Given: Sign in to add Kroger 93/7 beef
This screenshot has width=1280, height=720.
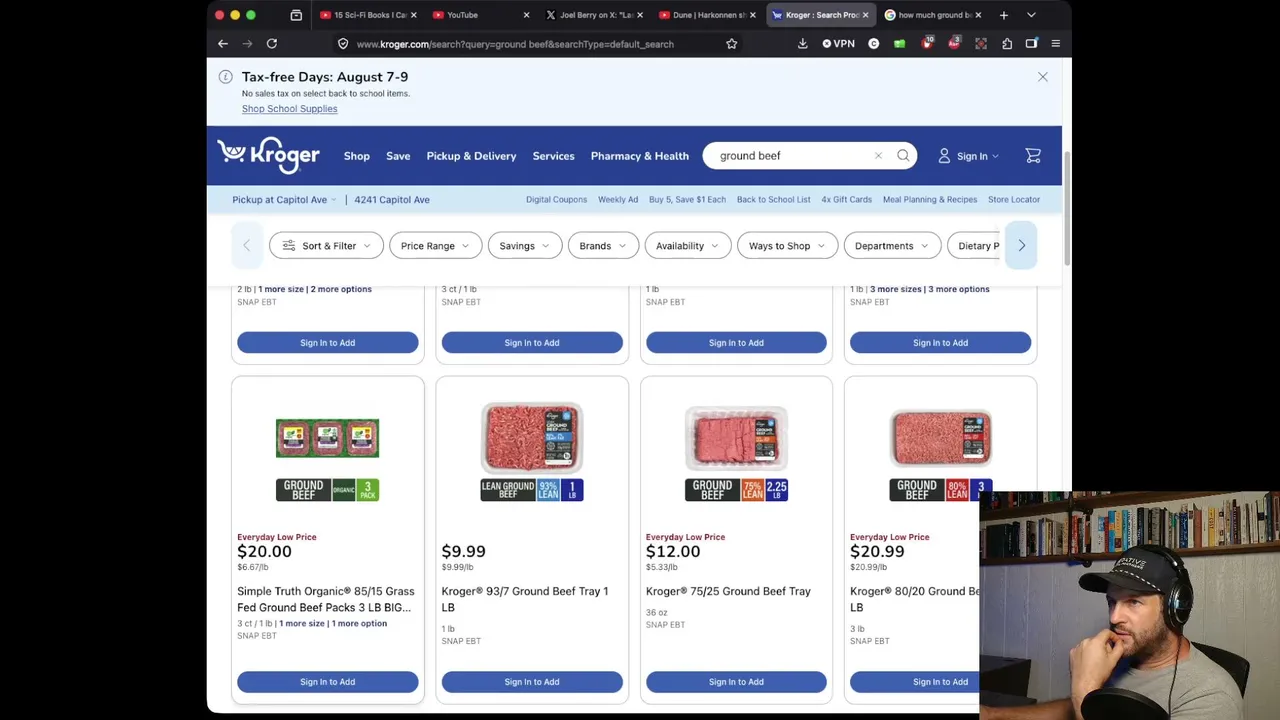Looking at the screenshot, I should (532, 682).
